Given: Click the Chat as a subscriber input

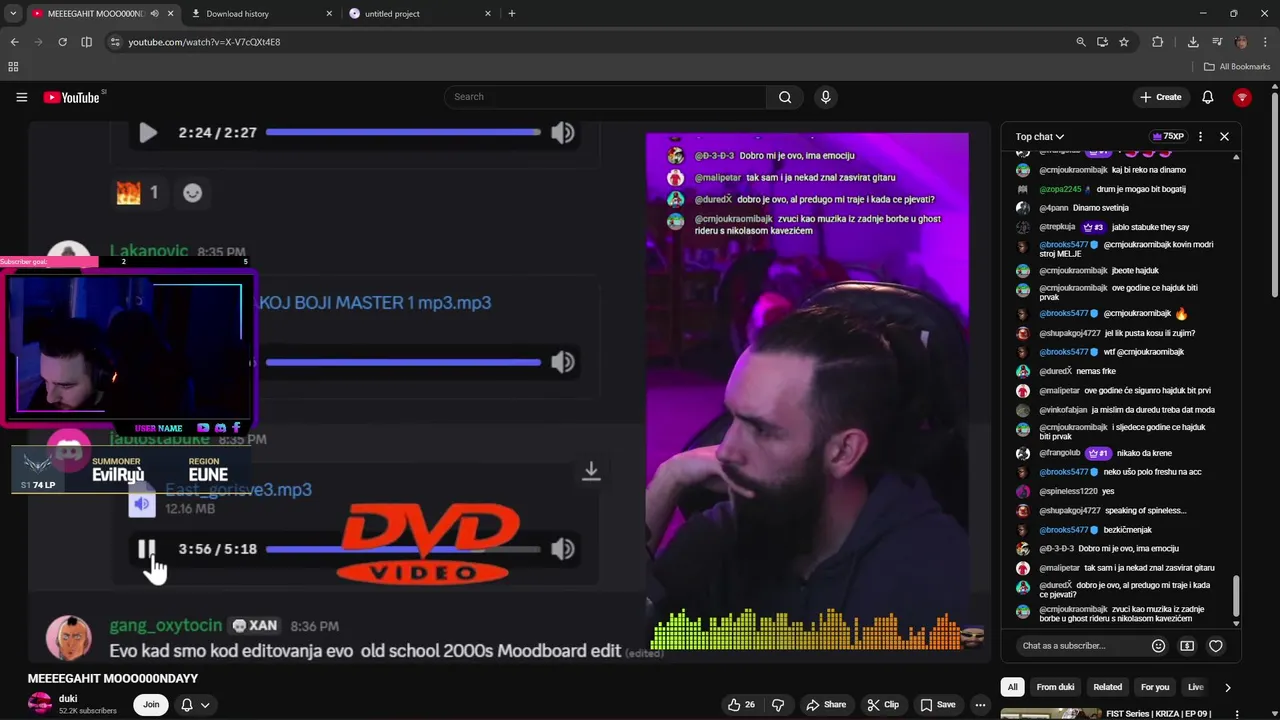Looking at the screenshot, I should coord(1080,646).
